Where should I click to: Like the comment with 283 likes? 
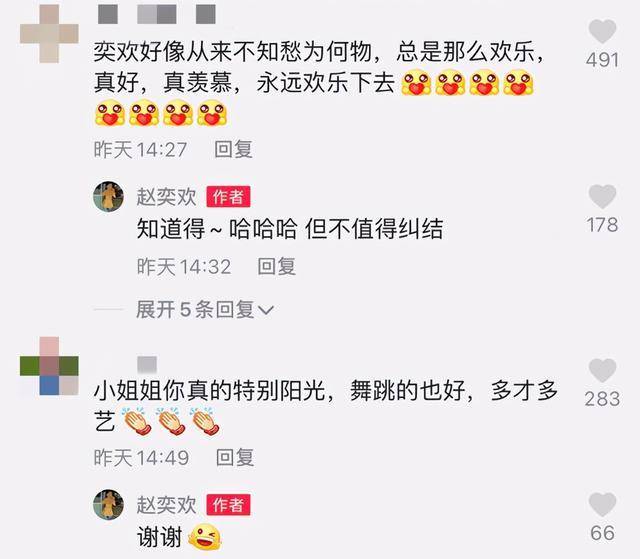602,370
